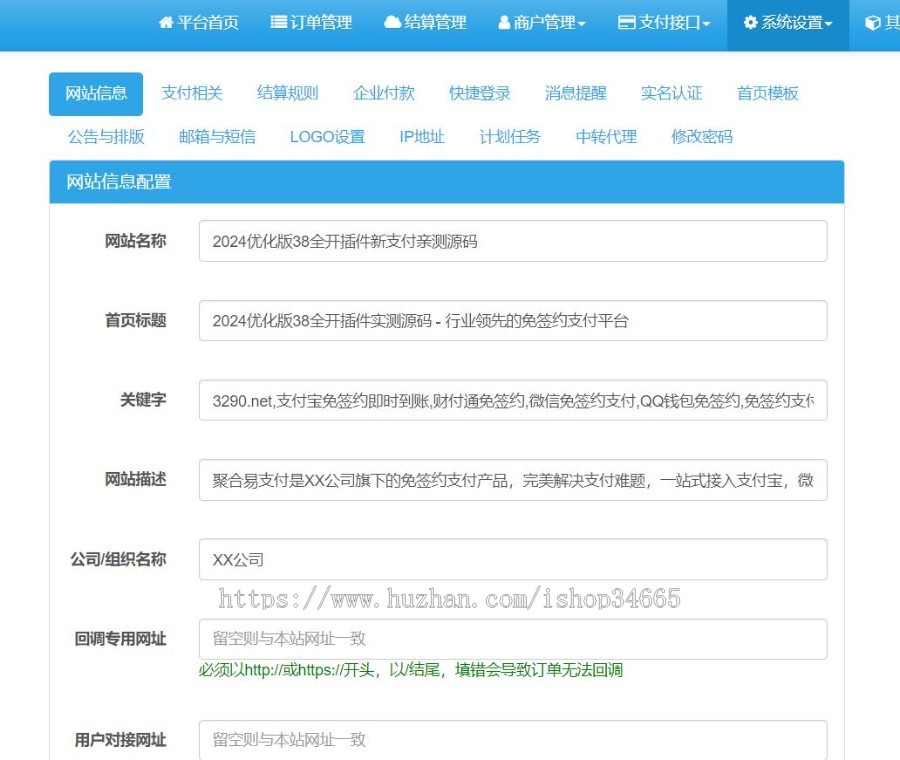Click the list icon beside 订单管理
This screenshot has width=900, height=760.
pyautogui.click(x=278, y=23)
